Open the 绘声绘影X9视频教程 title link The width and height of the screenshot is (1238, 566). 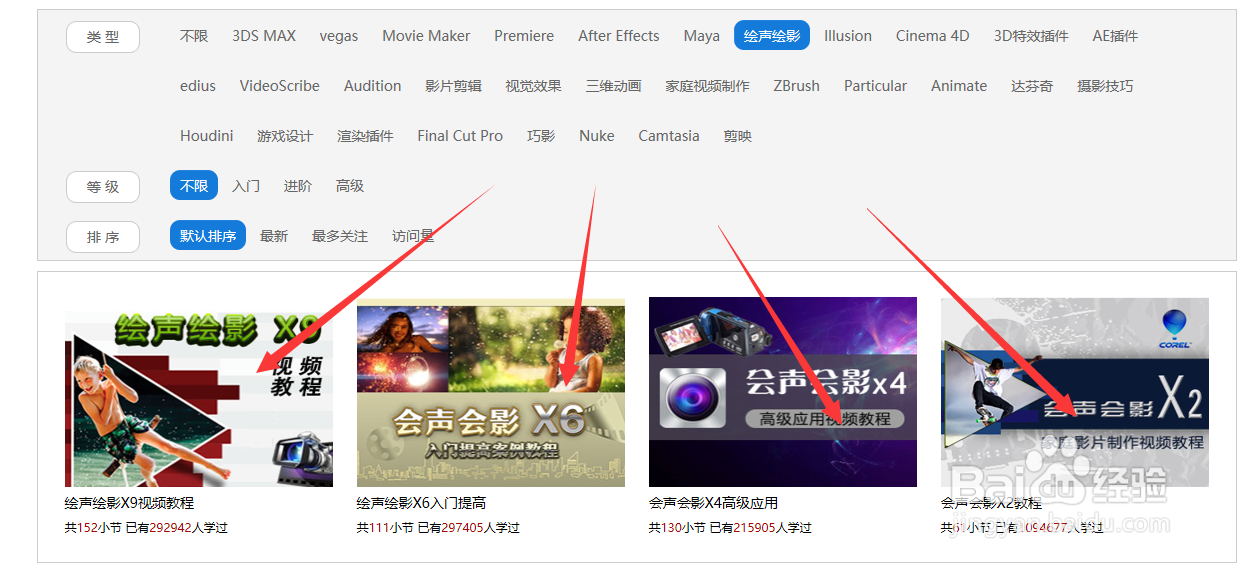[x=129, y=503]
